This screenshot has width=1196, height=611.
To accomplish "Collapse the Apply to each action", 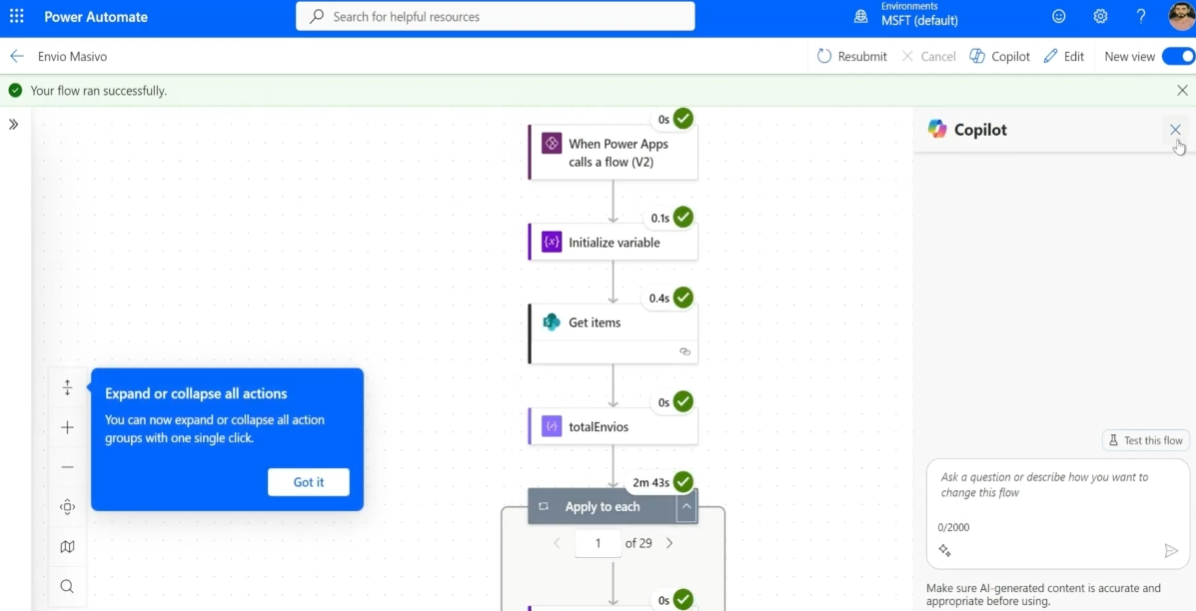I will point(686,507).
